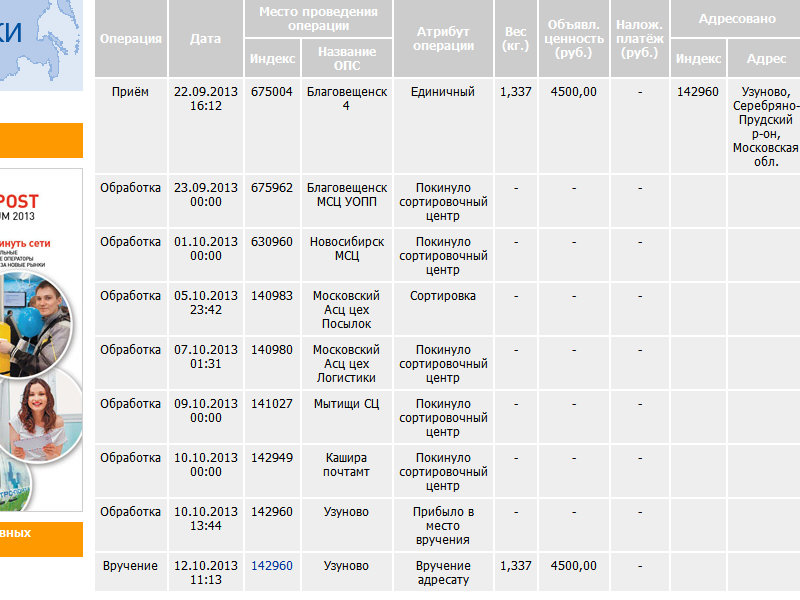Open the blue 142960 index link
Image resolution: width=800 pixels, height=600 pixels.
(x=271, y=565)
